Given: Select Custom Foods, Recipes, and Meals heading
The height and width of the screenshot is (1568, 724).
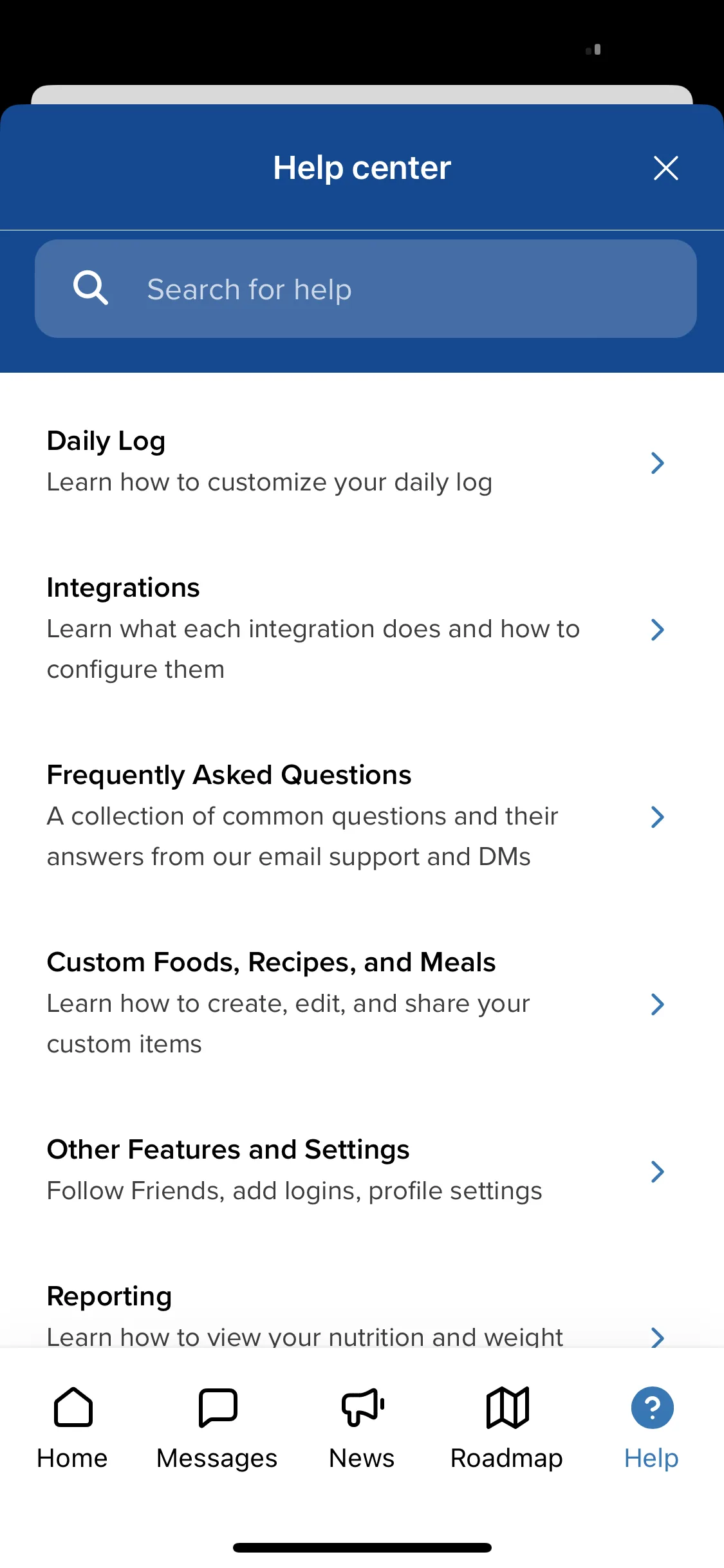Looking at the screenshot, I should coord(271,962).
